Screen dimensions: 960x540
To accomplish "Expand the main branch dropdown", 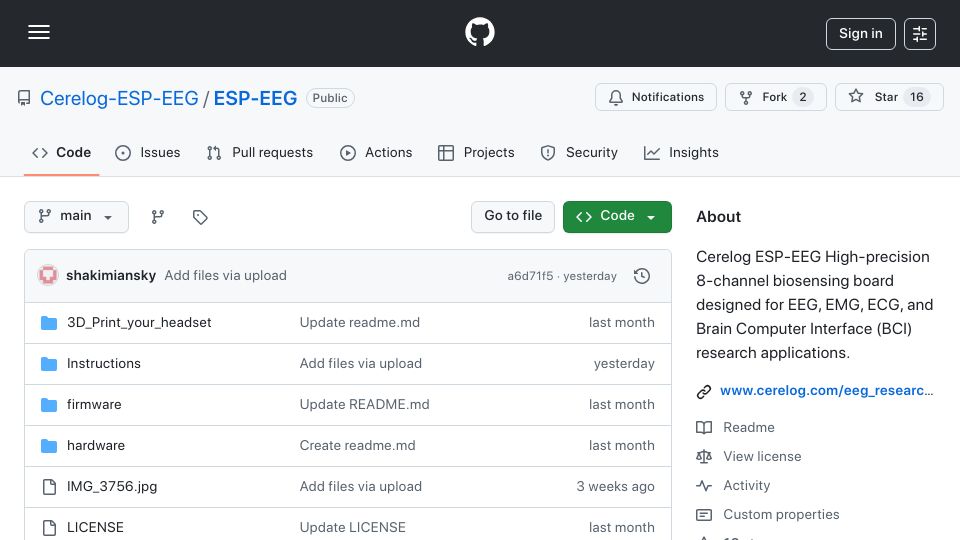I will (x=77, y=217).
